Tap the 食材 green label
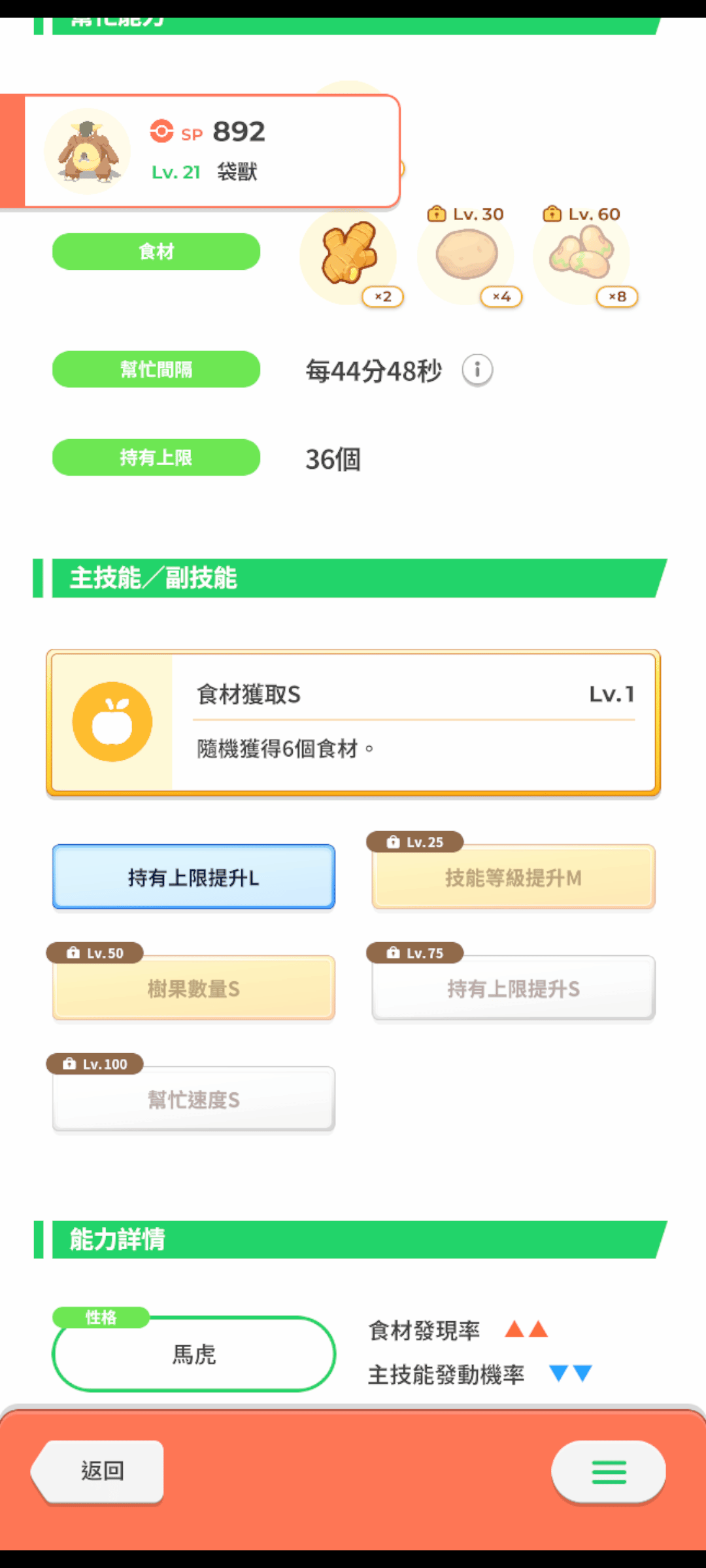Image resolution: width=706 pixels, height=1568 pixels. tap(156, 252)
